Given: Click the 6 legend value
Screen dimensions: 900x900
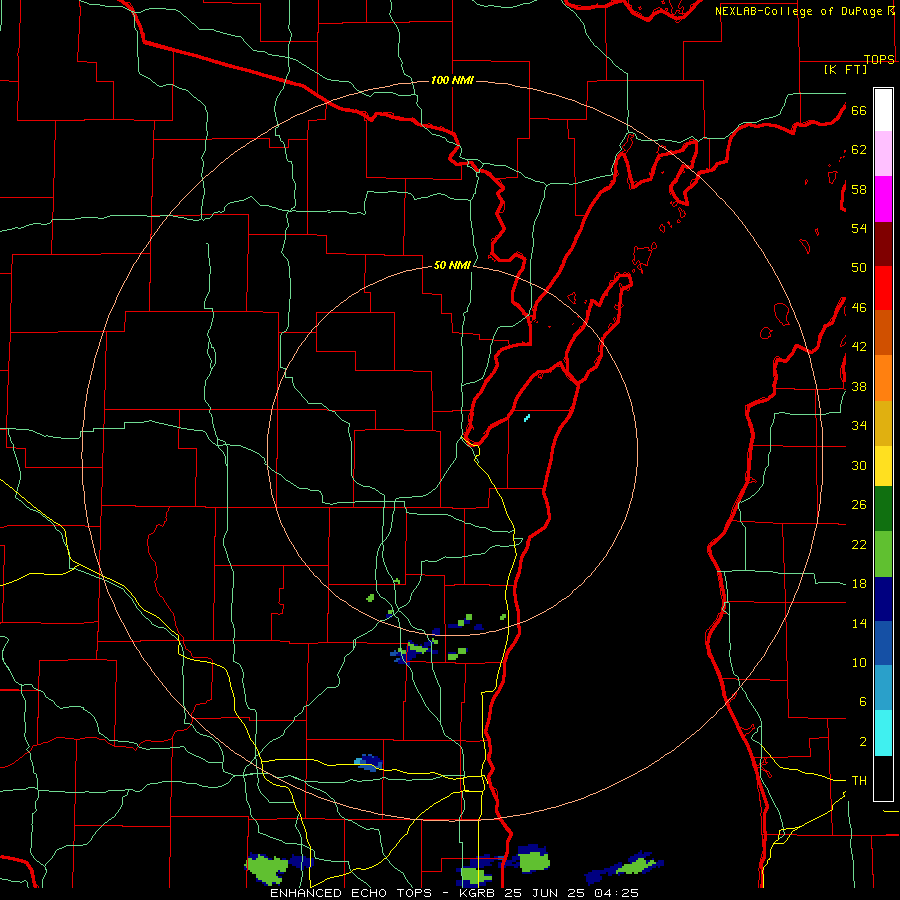Looking at the screenshot, I should [863, 702].
